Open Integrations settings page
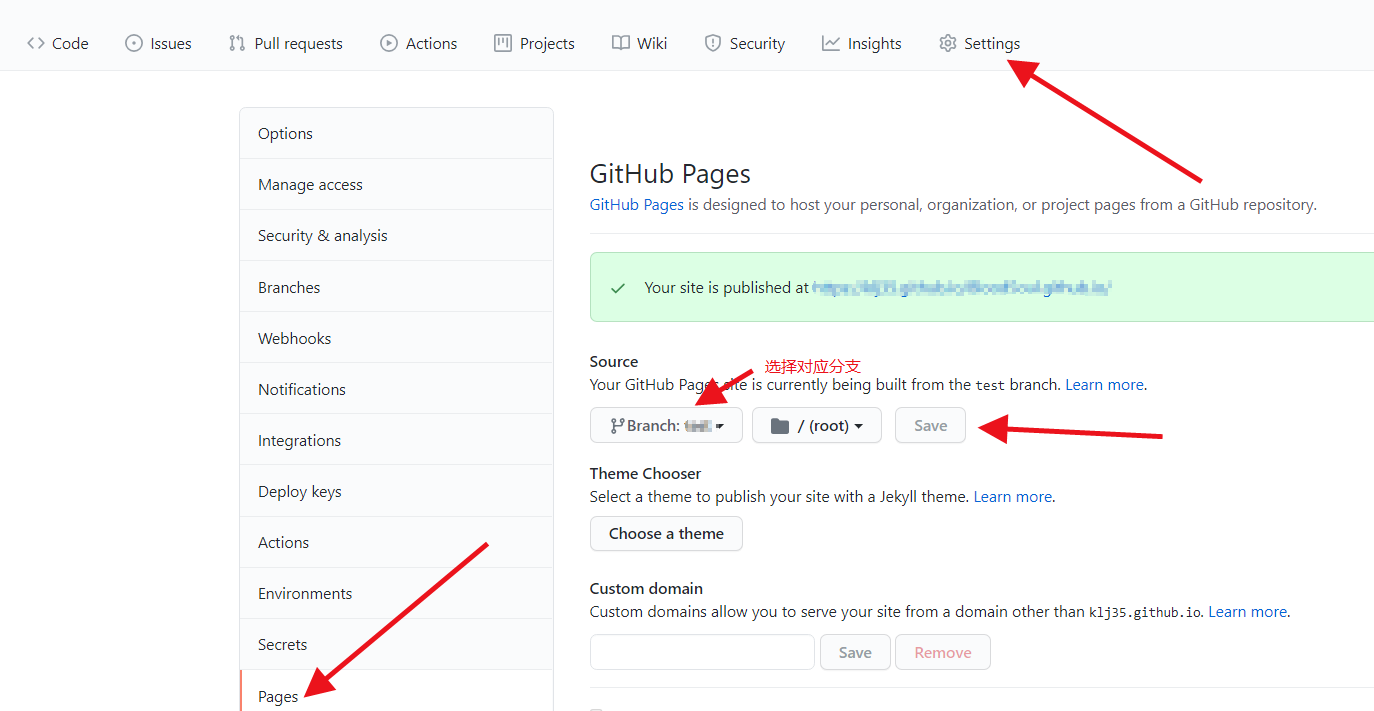Image resolution: width=1374 pixels, height=711 pixels. click(396, 440)
